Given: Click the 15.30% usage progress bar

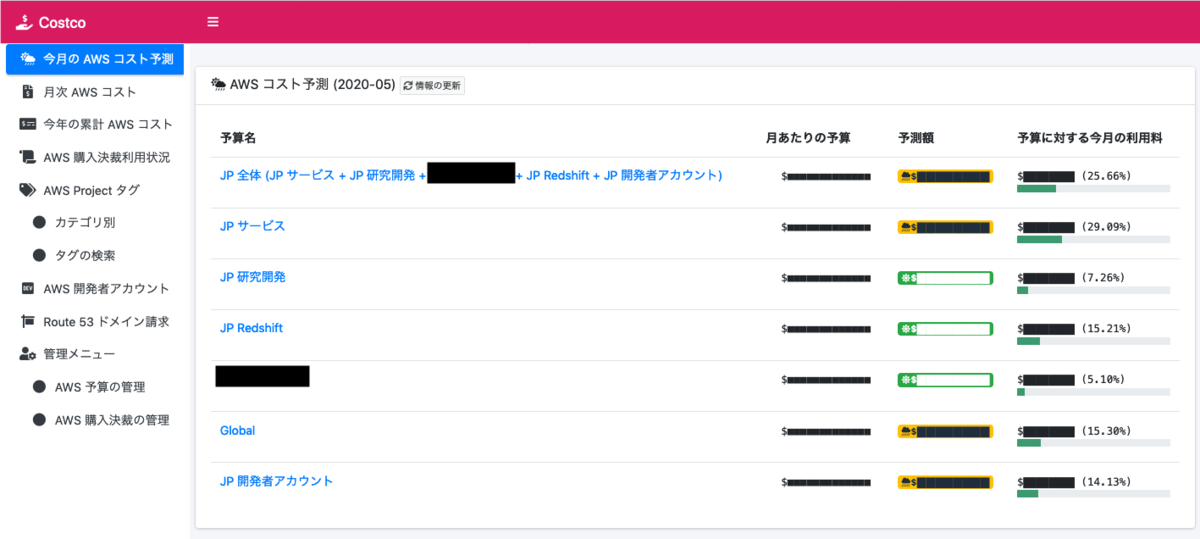Looking at the screenshot, I should (1093, 443).
